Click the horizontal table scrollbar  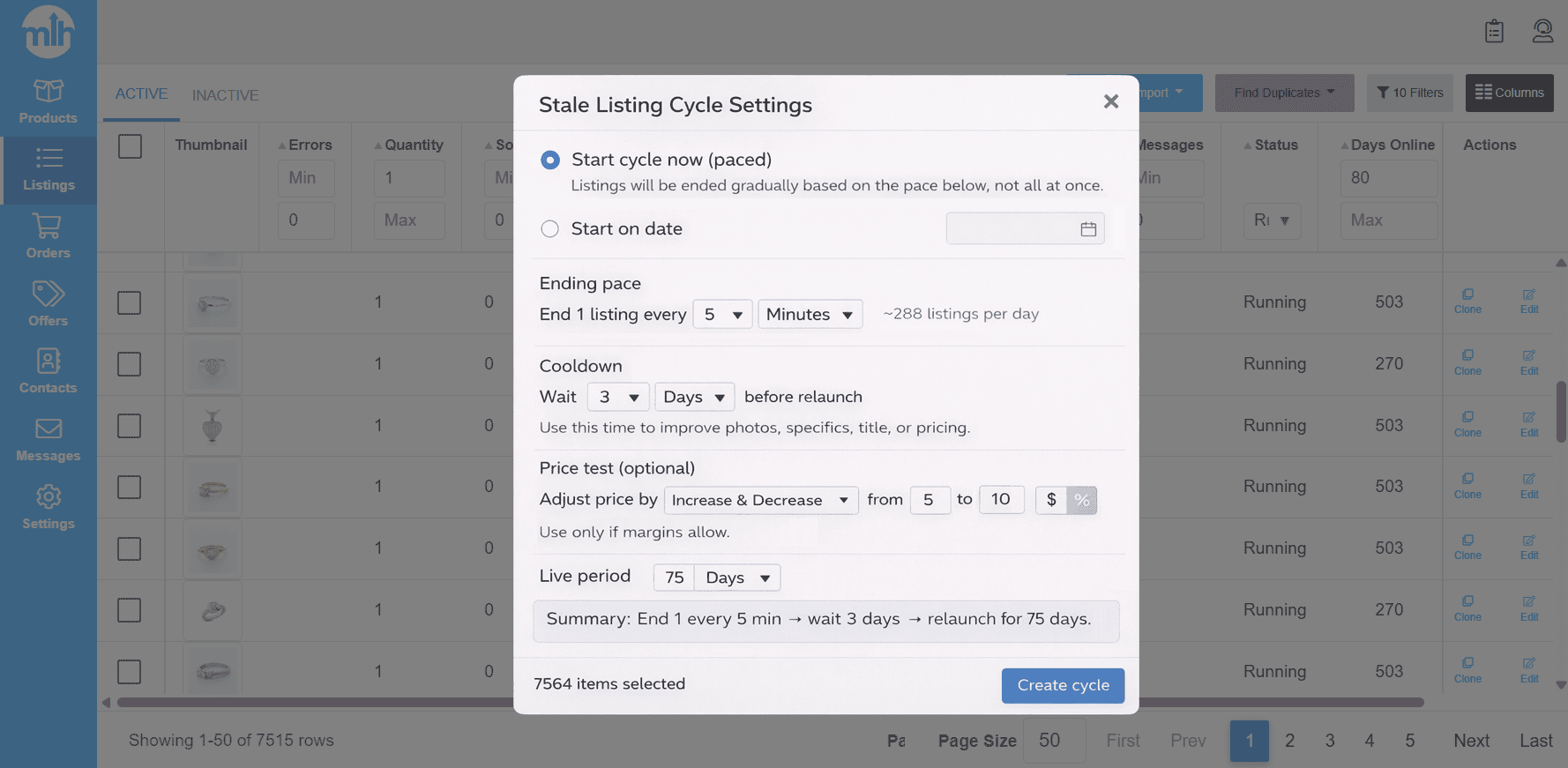click(771, 703)
